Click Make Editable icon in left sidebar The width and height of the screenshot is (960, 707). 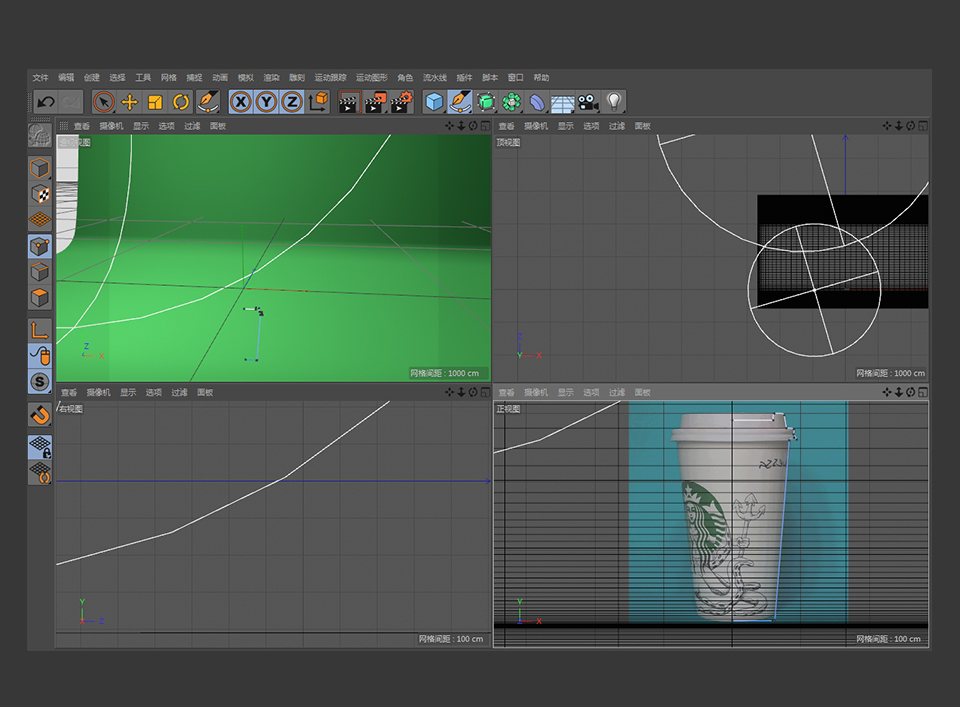[40, 135]
